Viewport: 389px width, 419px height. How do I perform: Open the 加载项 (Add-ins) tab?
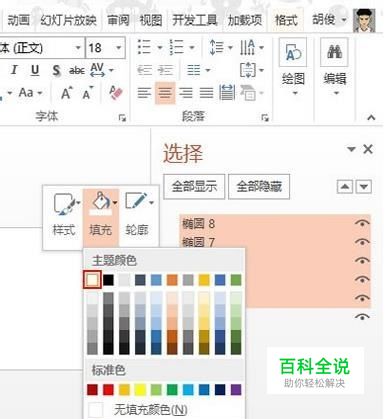[x=245, y=20]
